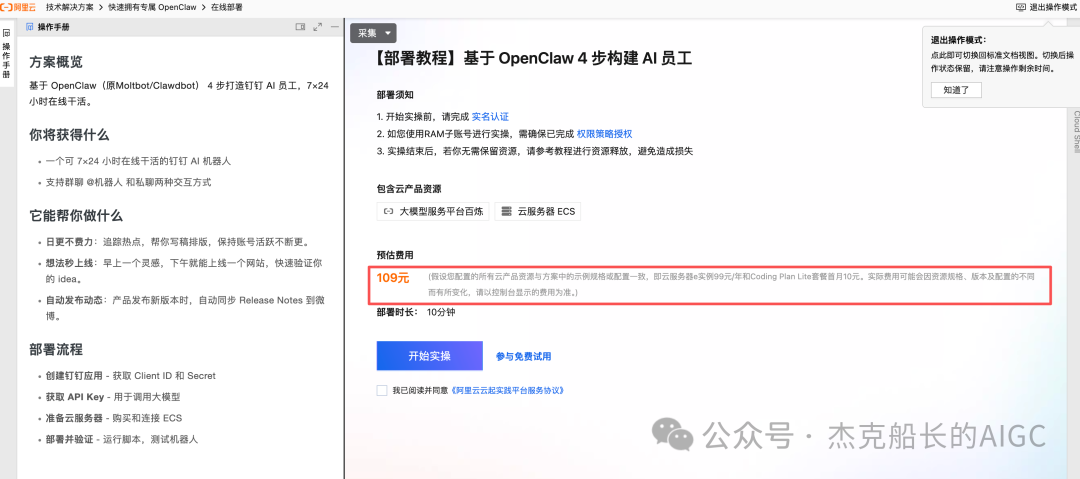Click the 自动发布动态 bullet text
The image size is (1080, 479).
[x=186, y=309]
